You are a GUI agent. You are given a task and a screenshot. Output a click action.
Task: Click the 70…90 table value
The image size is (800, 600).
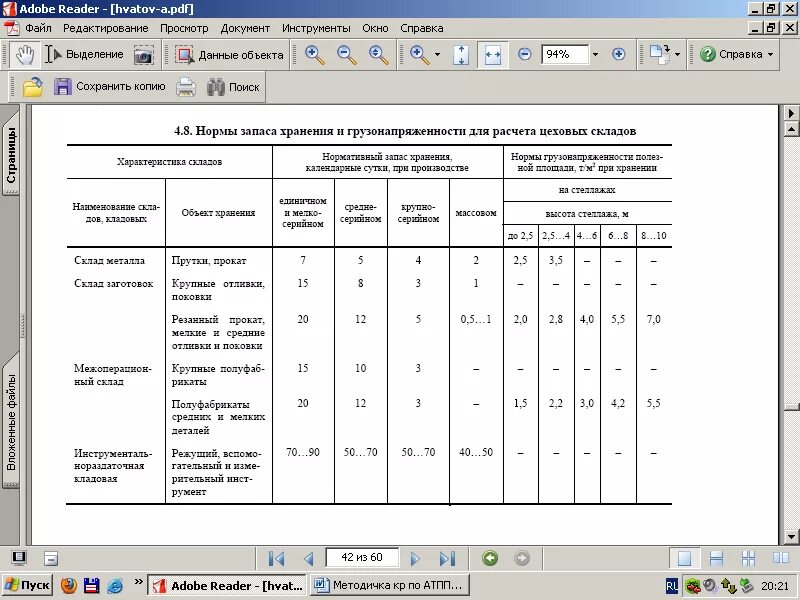point(303,452)
